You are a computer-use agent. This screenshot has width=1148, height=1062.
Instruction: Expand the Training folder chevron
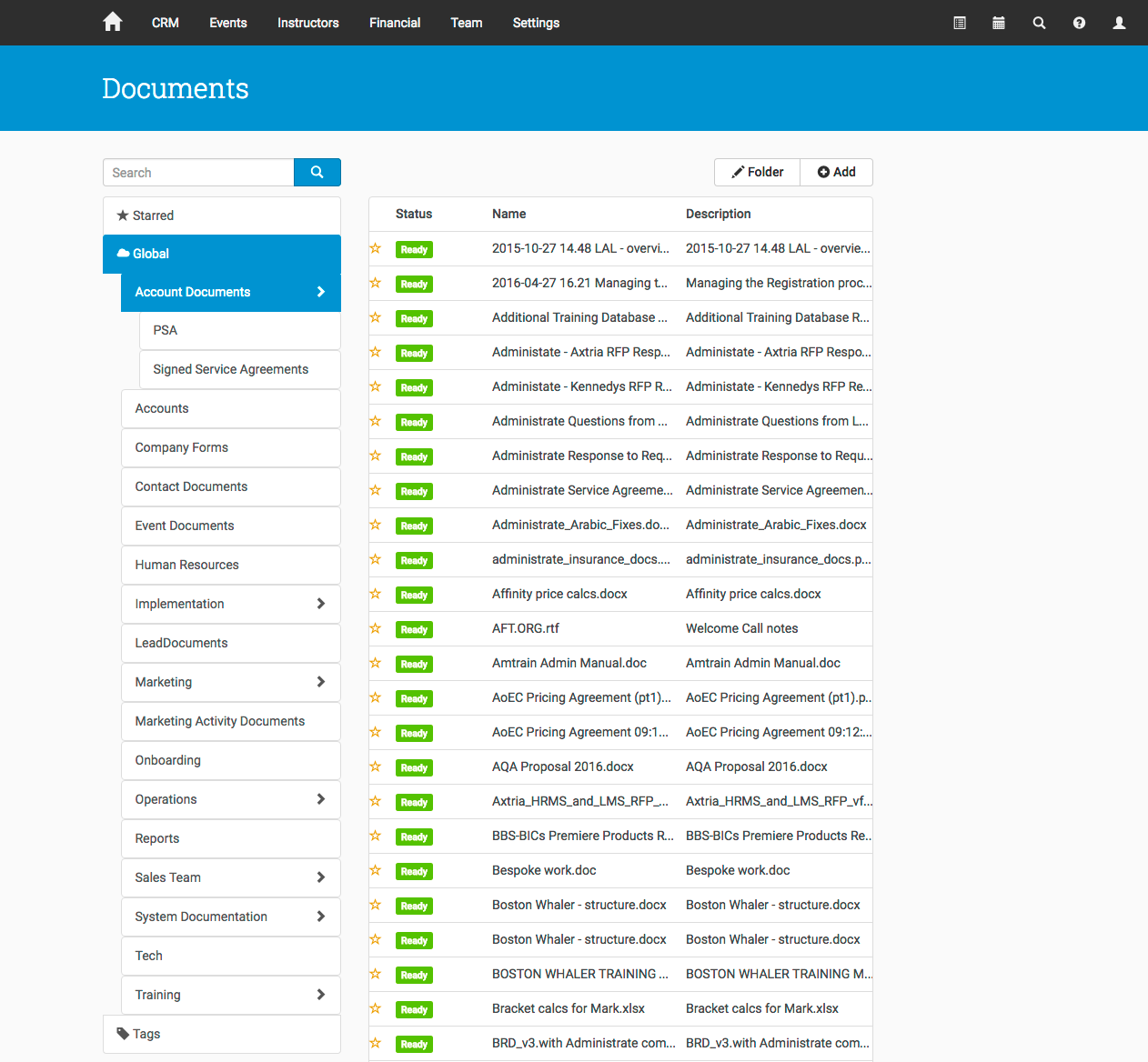320,995
